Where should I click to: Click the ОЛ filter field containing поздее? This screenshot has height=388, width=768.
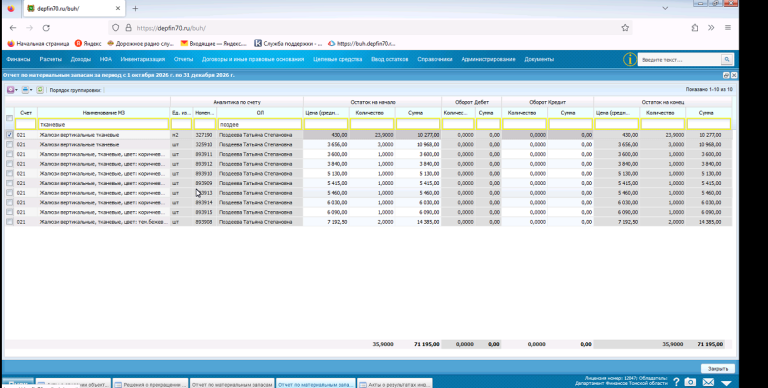pos(260,124)
